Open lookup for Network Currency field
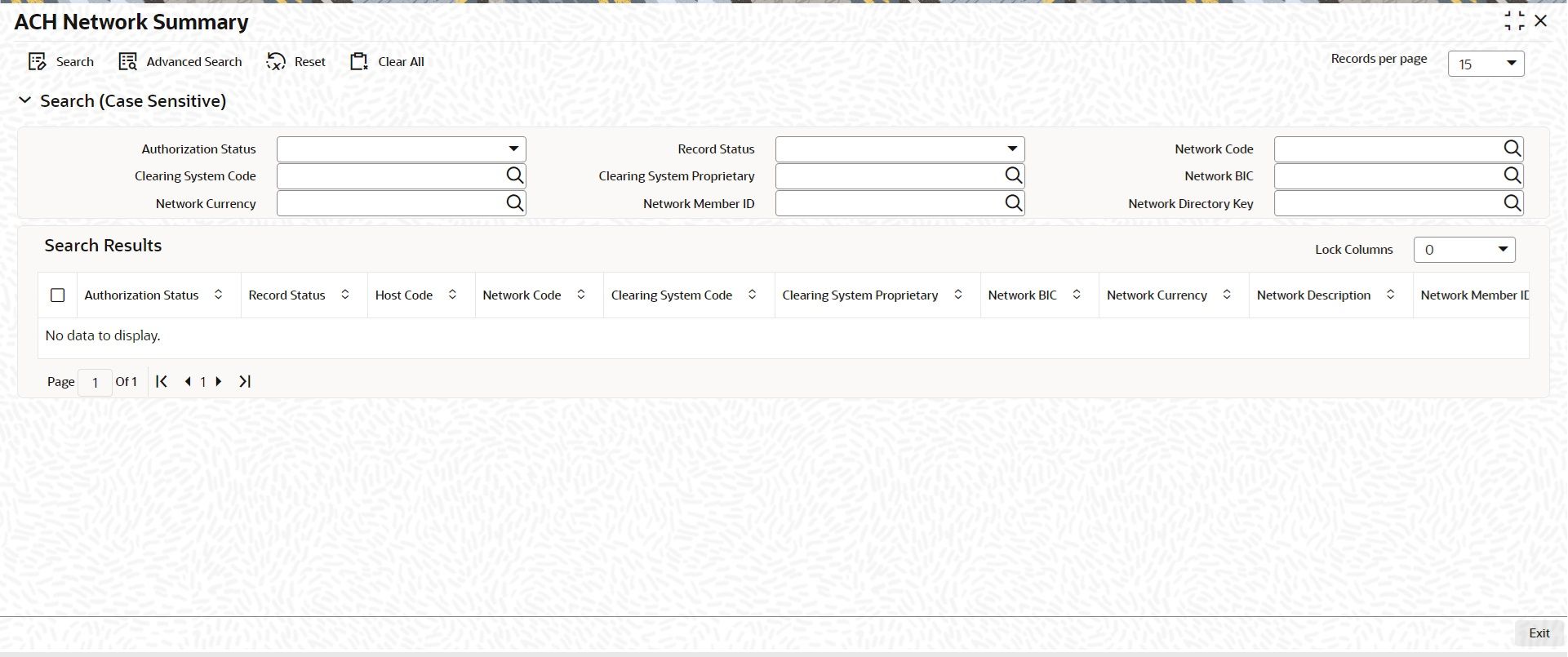The height and width of the screenshot is (657, 1568). [514, 203]
